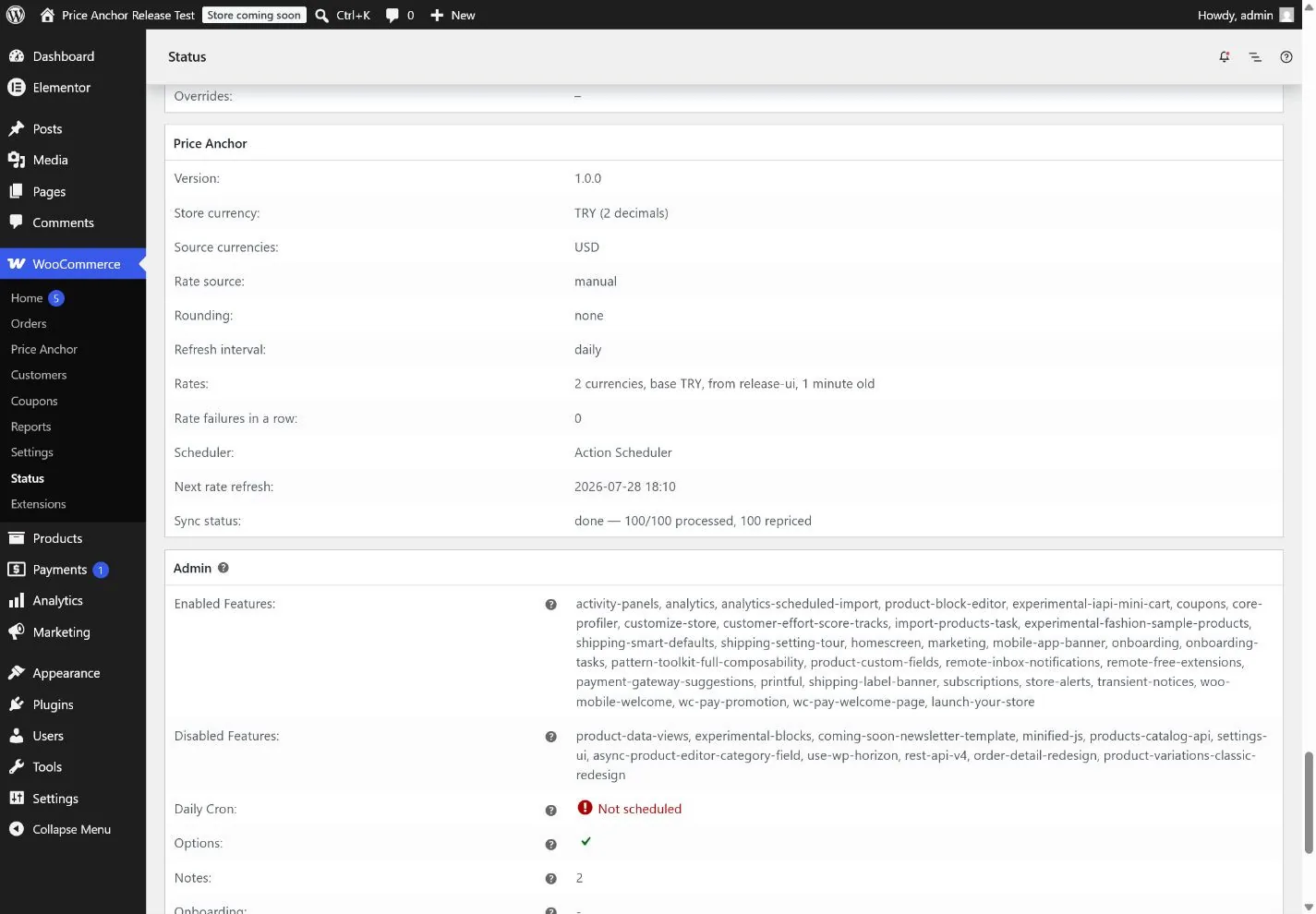Click help icon for Options row
1316x914 pixels.
click(x=551, y=844)
